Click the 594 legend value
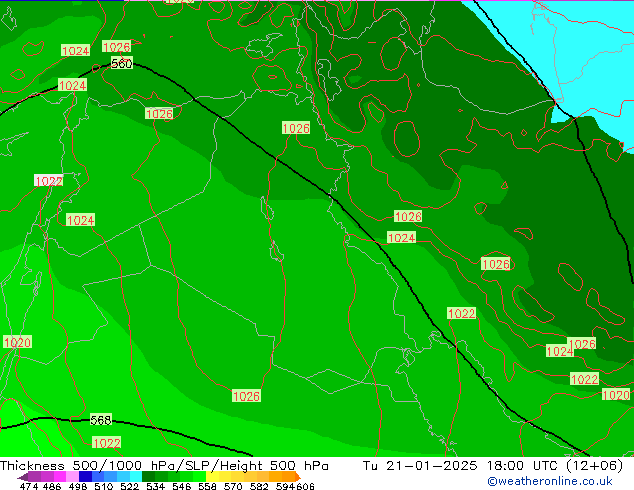This screenshot has width=634, height=490. (285, 486)
